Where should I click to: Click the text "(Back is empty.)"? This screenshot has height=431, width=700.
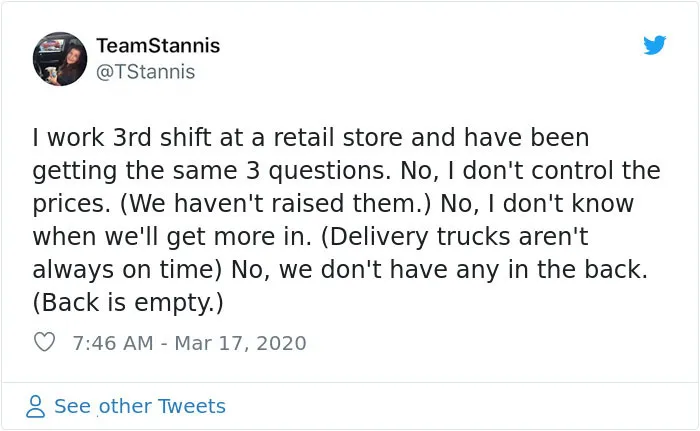click(x=128, y=303)
